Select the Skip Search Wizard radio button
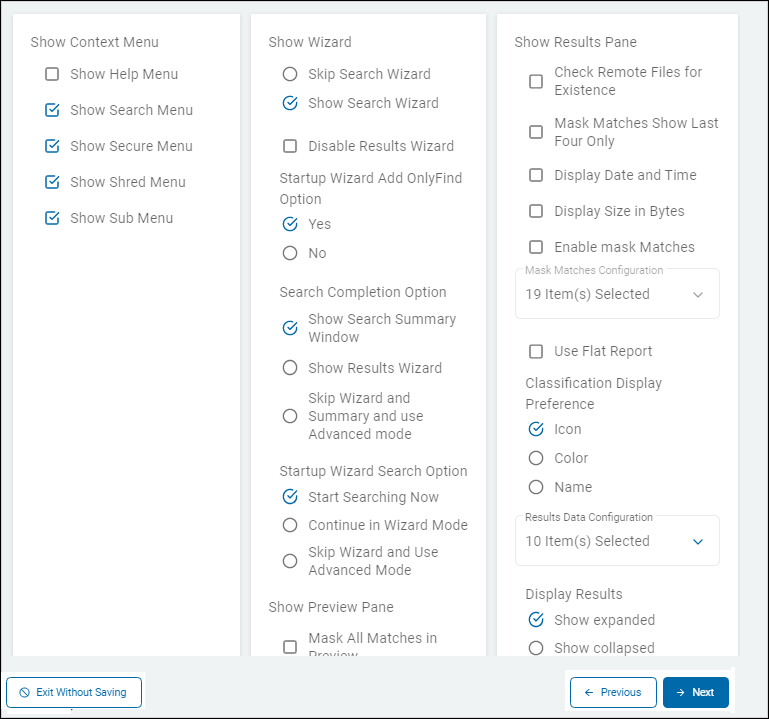 click(x=290, y=74)
